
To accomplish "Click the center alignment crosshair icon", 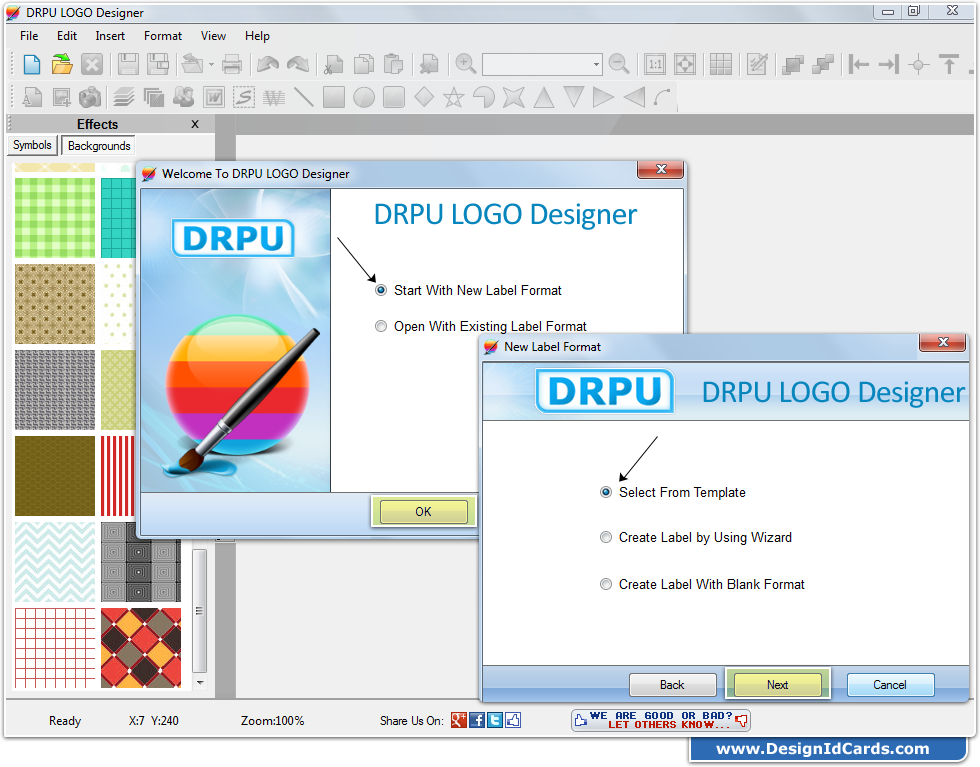I will click(919, 64).
